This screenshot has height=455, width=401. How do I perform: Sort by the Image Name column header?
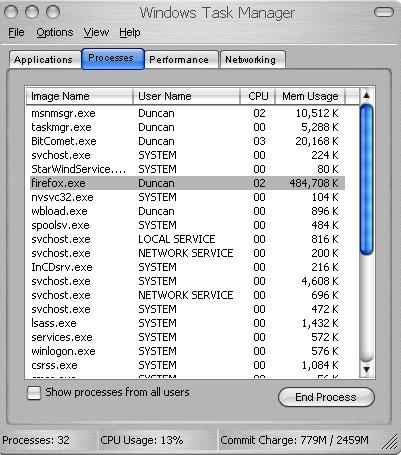(79, 96)
